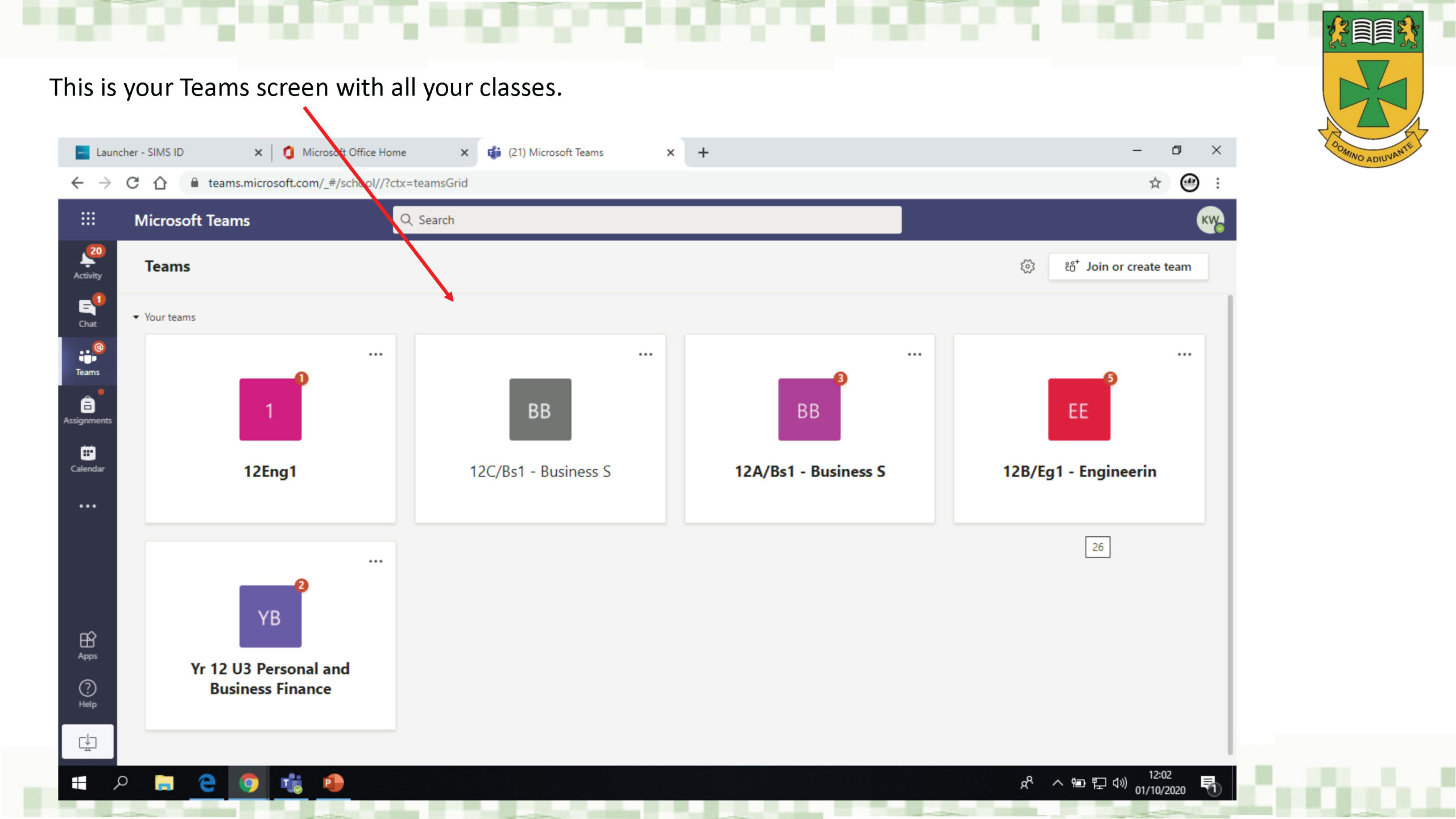Click the download desktop app icon
Image resolution: width=1456 pixels, height=819 pixels.
tap(88, 742)
